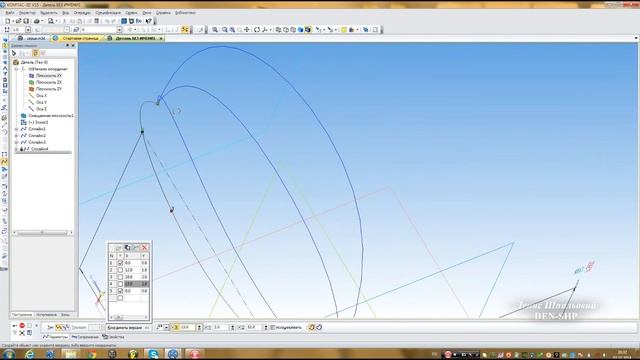
Task: Uncheck the checkbox in vertex row 1
Action: pyautogui.click(x=120, y=263)
